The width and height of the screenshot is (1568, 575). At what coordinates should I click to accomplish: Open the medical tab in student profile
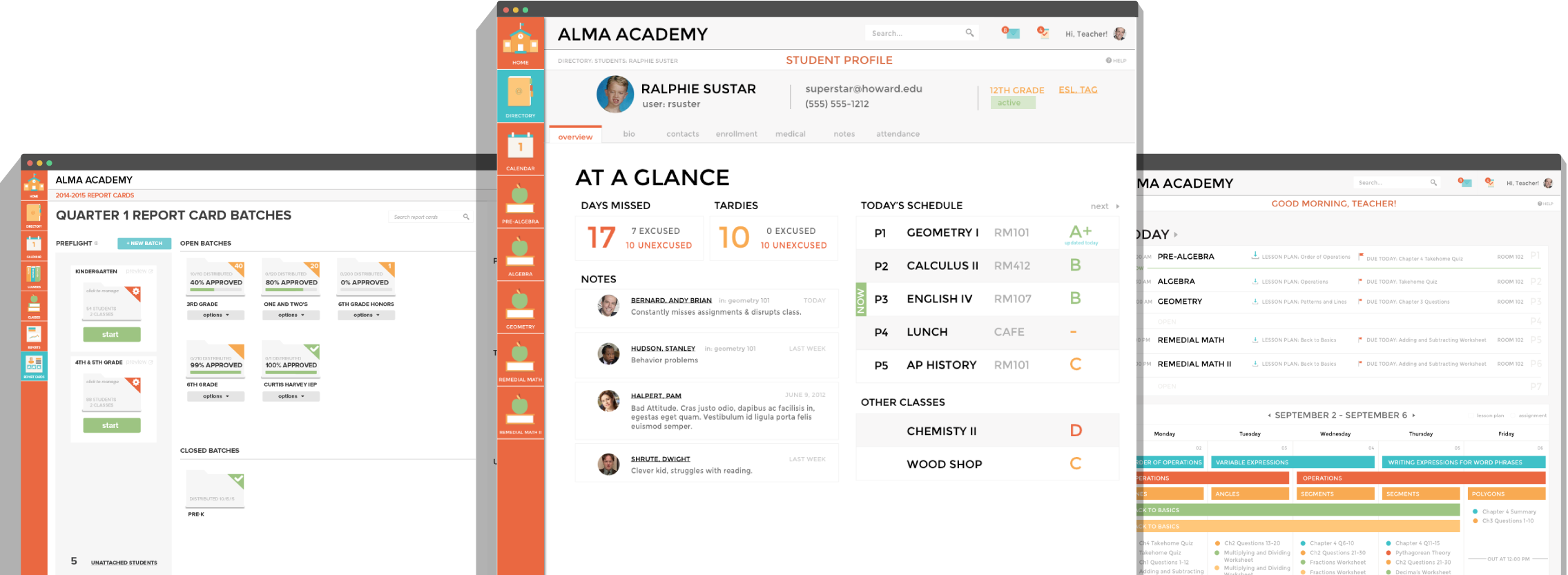tap(790, 134)
